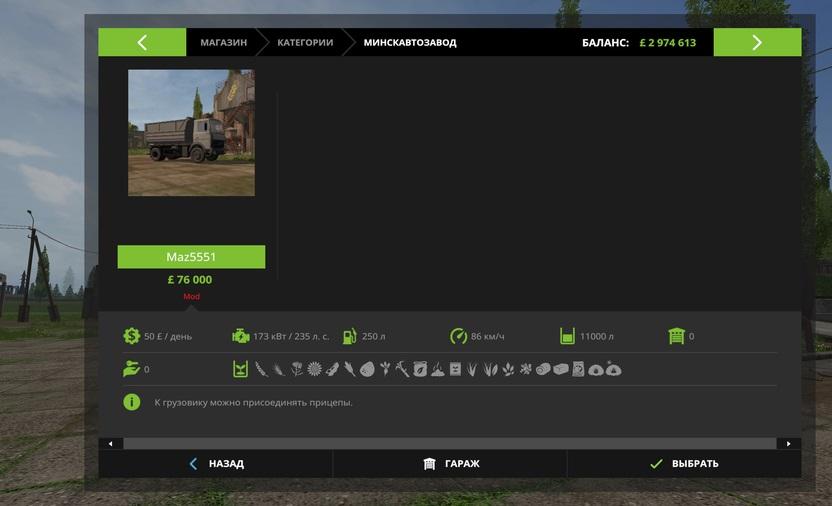
Task: Confirm with the Выбрать button
Action: [x=684, y=464]
